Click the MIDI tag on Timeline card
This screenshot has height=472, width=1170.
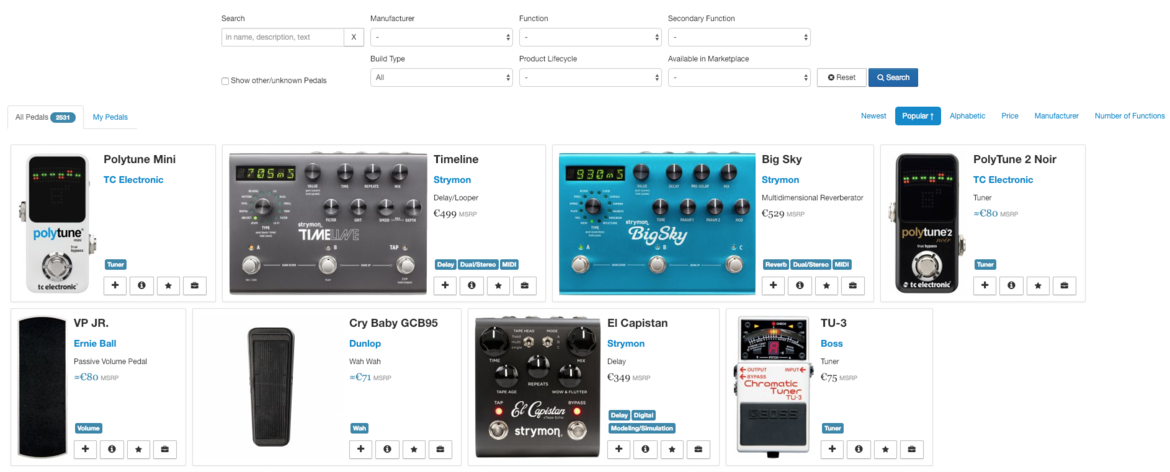pos(510,264)
